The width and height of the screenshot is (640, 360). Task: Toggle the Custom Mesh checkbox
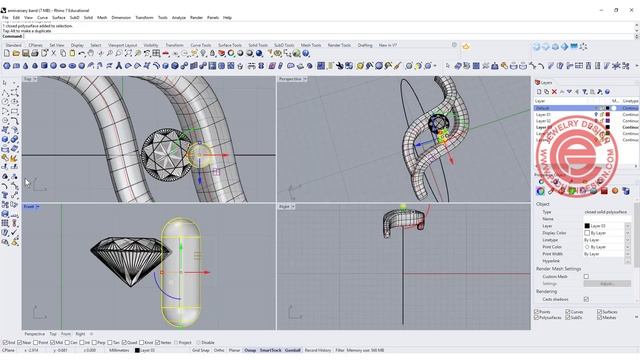coord(586,277)
